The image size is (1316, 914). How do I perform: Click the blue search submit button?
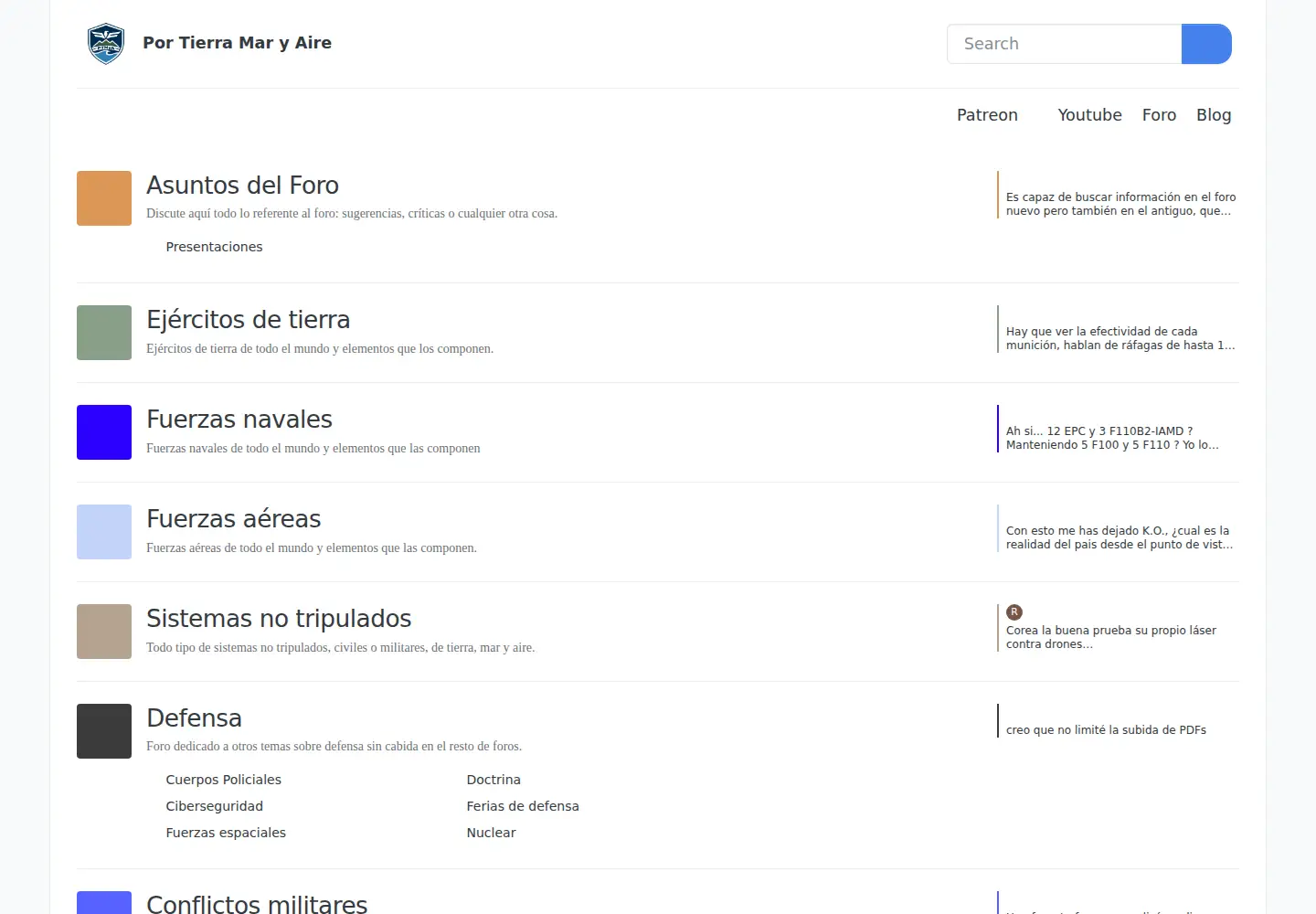1206,44
